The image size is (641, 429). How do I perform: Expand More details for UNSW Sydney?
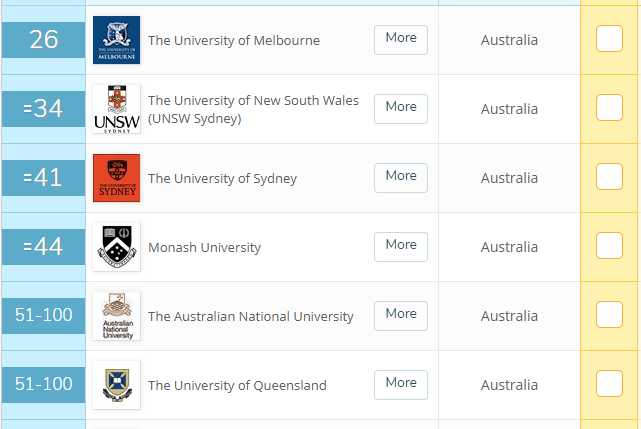(401, 109)
